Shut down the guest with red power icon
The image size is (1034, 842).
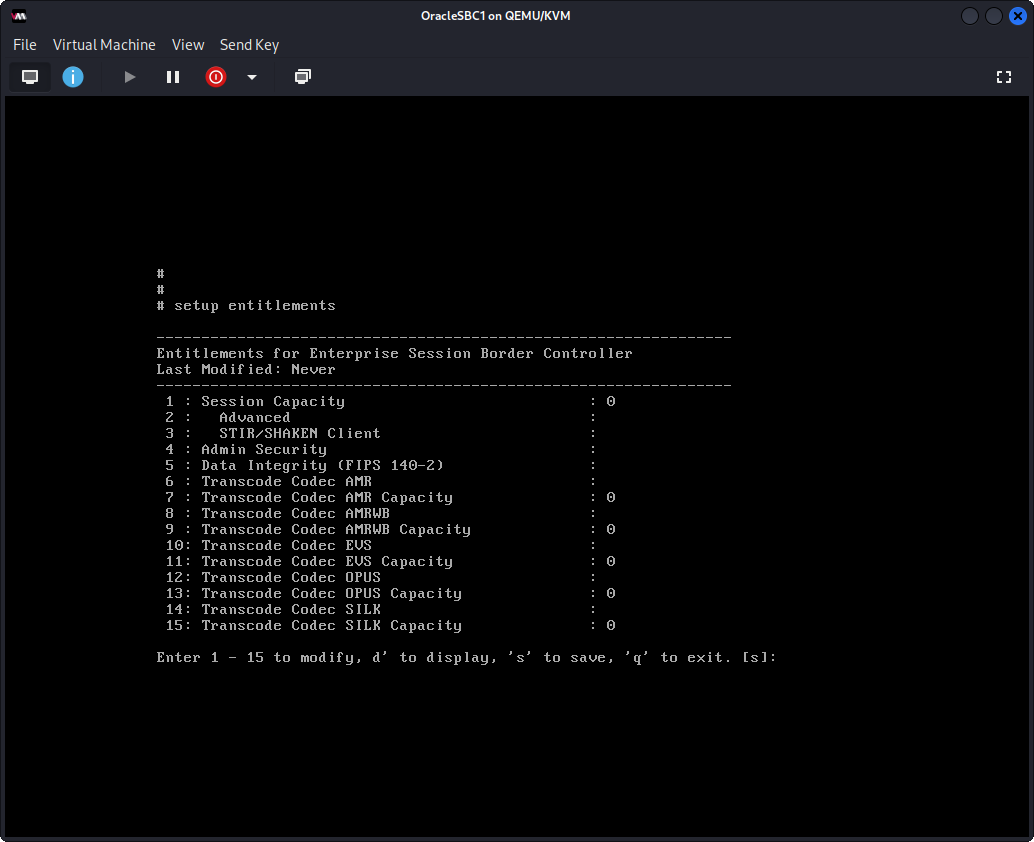(216, 77)
